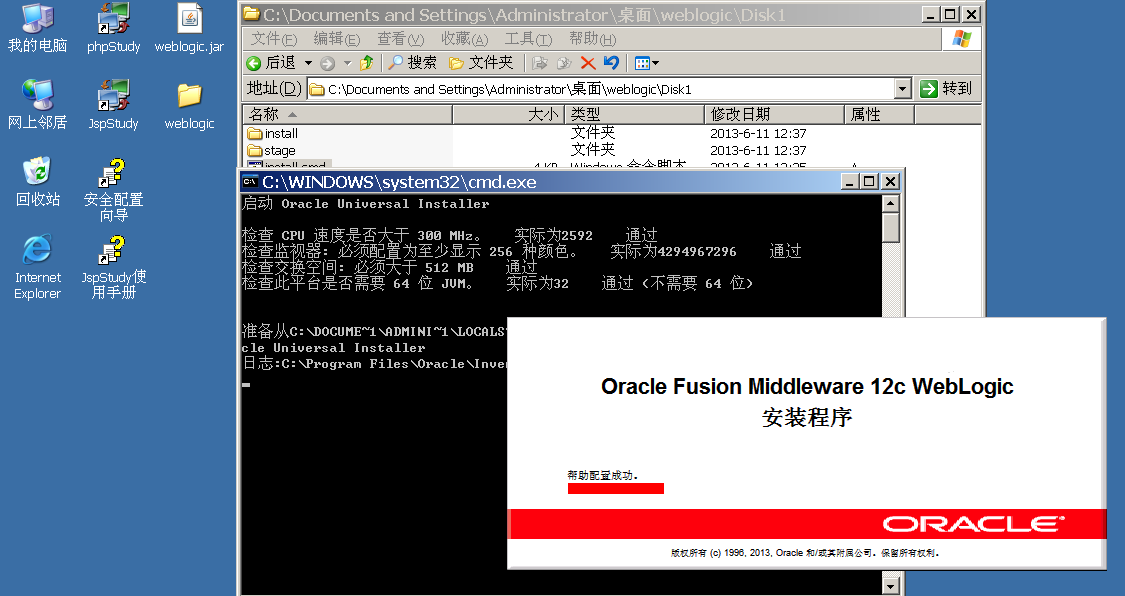Select the 安全配置向导 desktop shortcut

(x=113, y=190)
